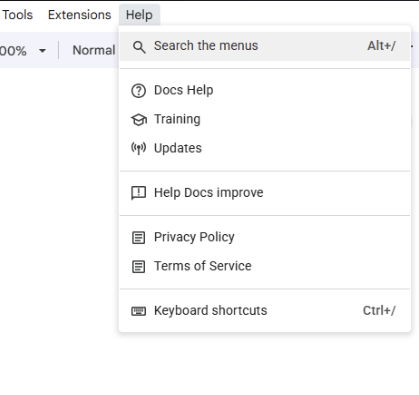The height and width of the screenshot is (395, 419).
Task: Click the Ctrl+/ shortcut label
Action: [379, 311]
